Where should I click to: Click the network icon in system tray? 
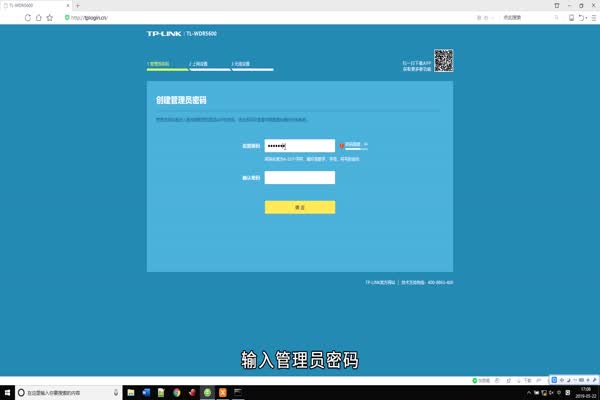[x=544, y=393]
